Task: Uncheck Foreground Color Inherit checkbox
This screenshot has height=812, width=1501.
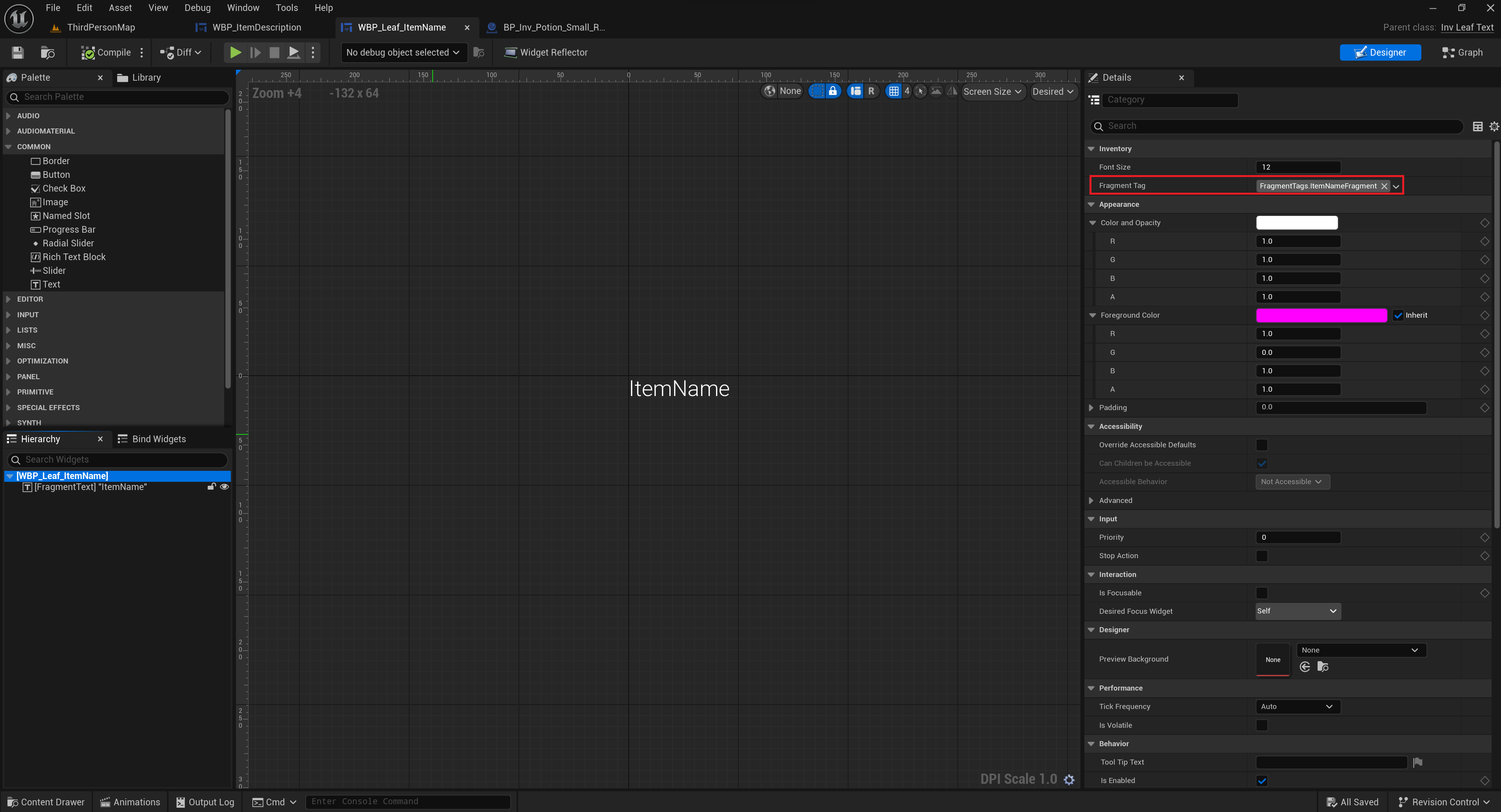Action: 1398,315
